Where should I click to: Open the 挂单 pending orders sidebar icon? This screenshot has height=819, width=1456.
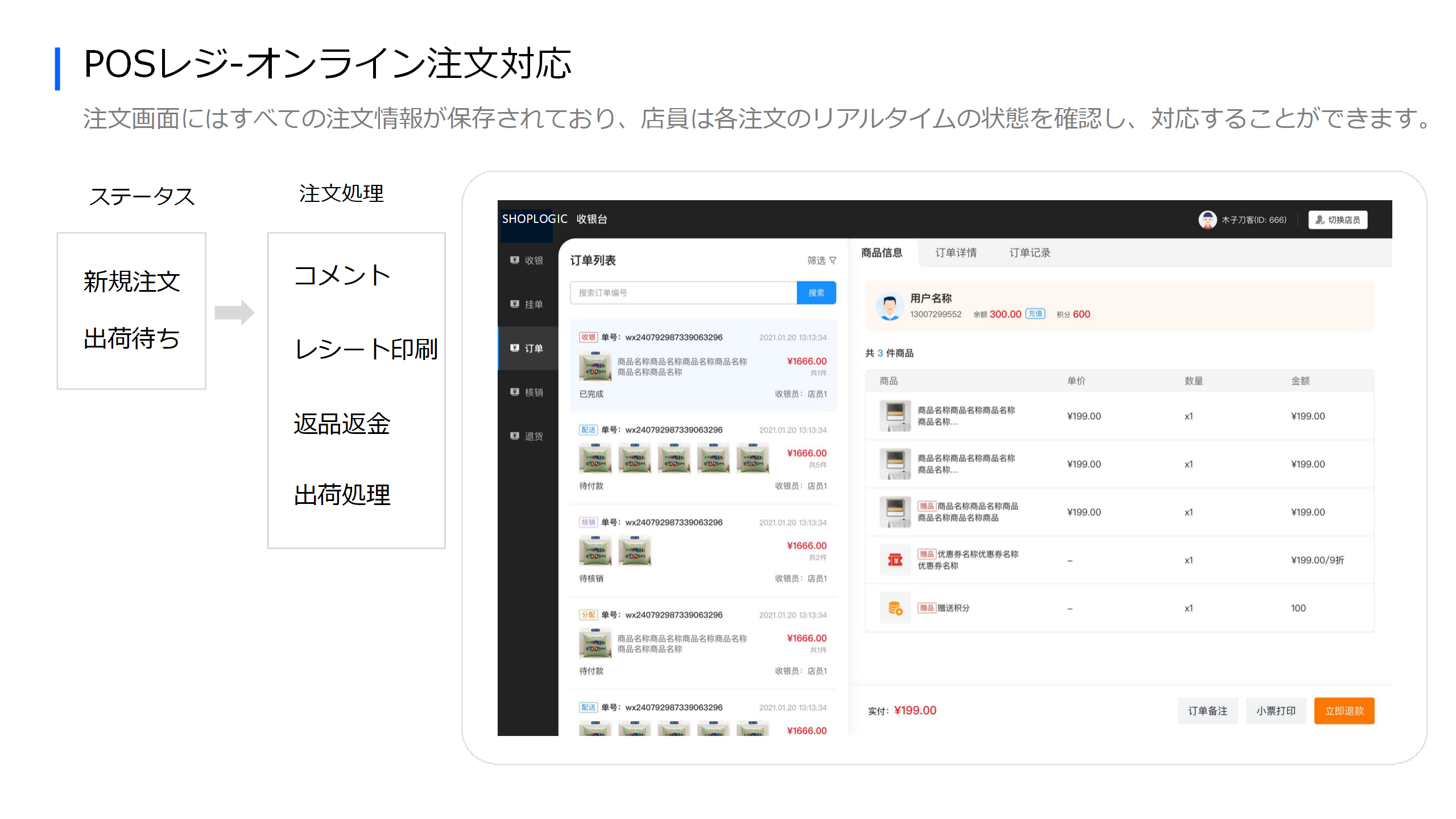coord(515,304)
